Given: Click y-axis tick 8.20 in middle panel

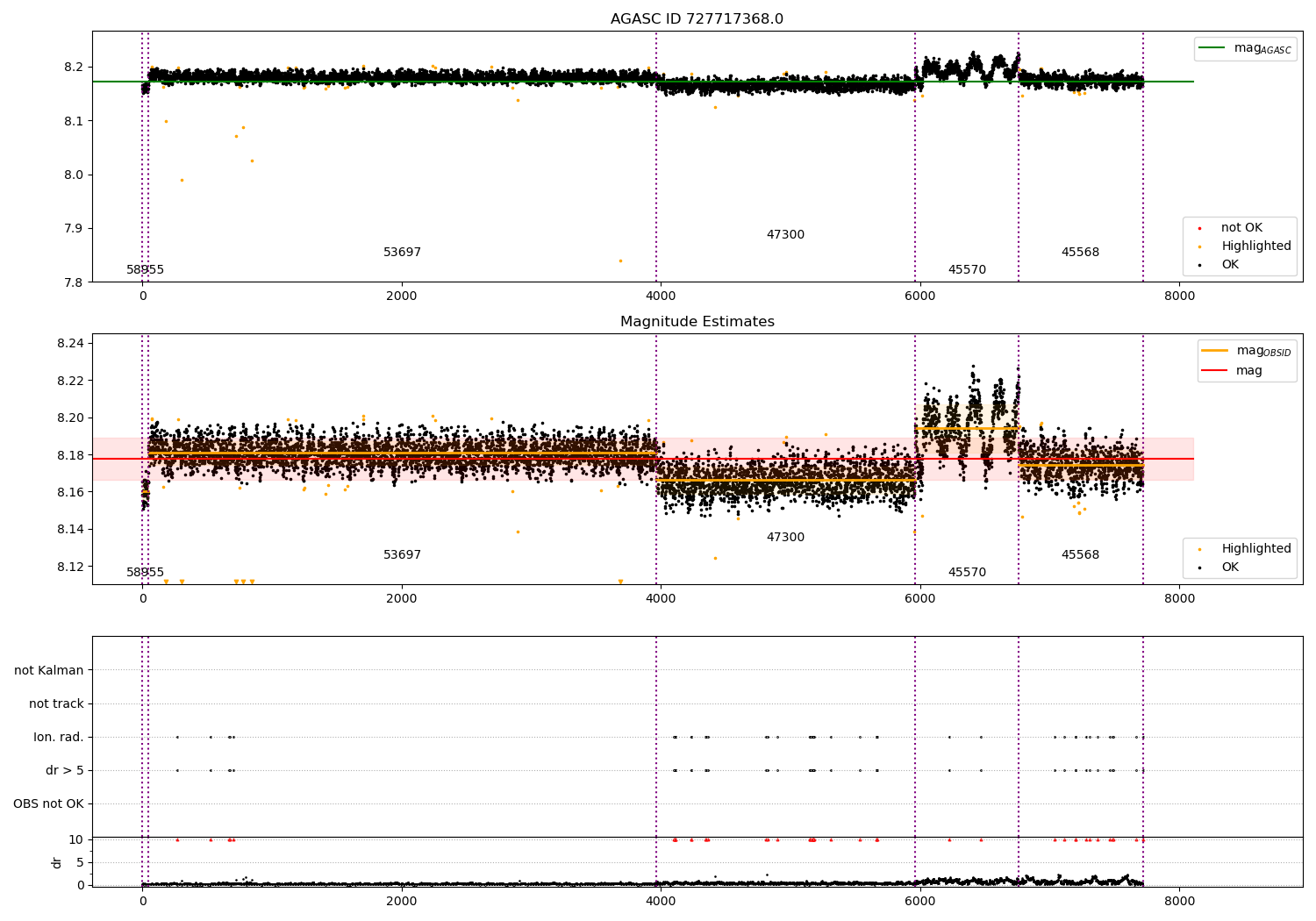Looking at the screenshot, I should [x=70, y=418].
